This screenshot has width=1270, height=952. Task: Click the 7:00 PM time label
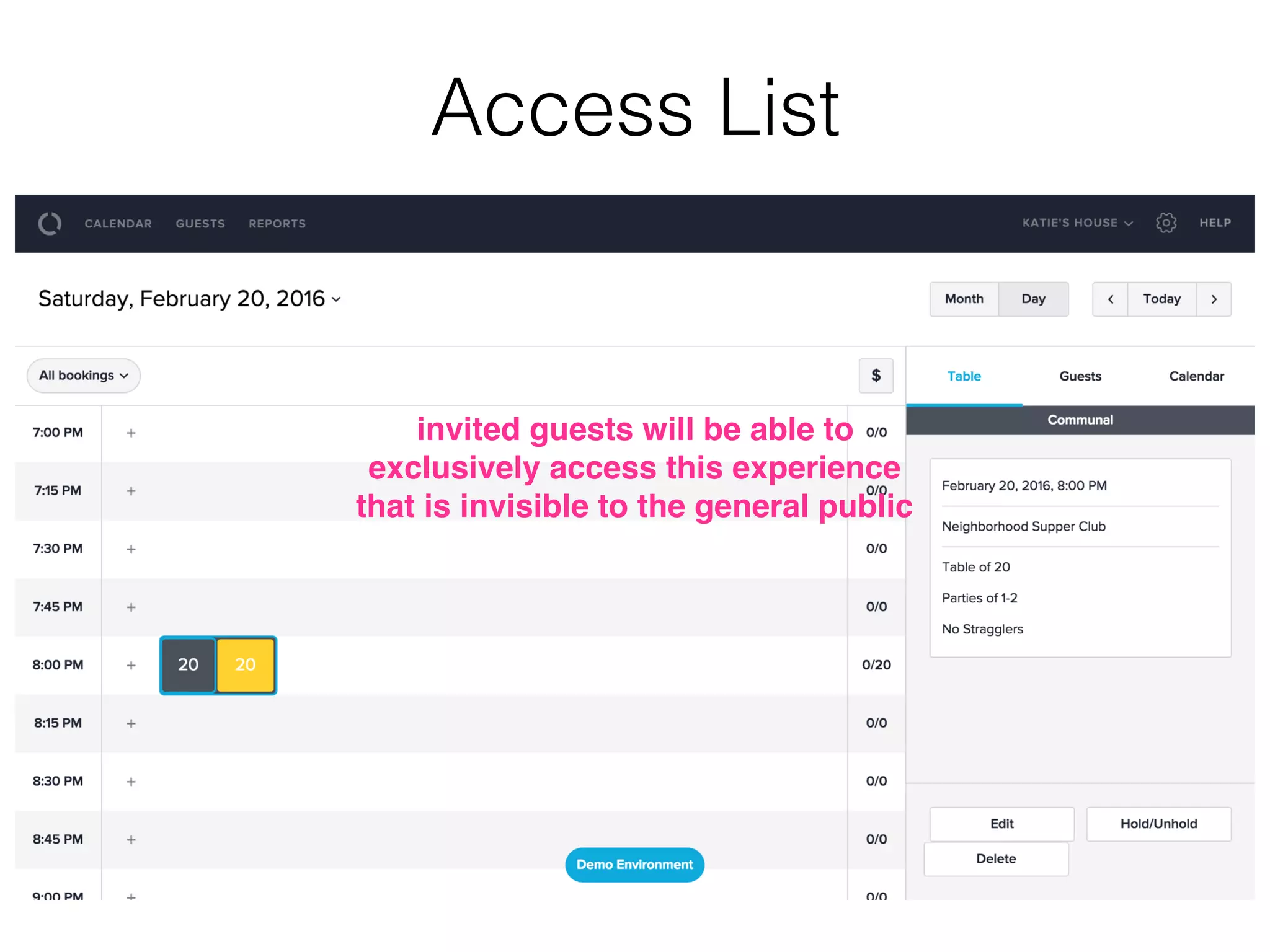point(58,433)
